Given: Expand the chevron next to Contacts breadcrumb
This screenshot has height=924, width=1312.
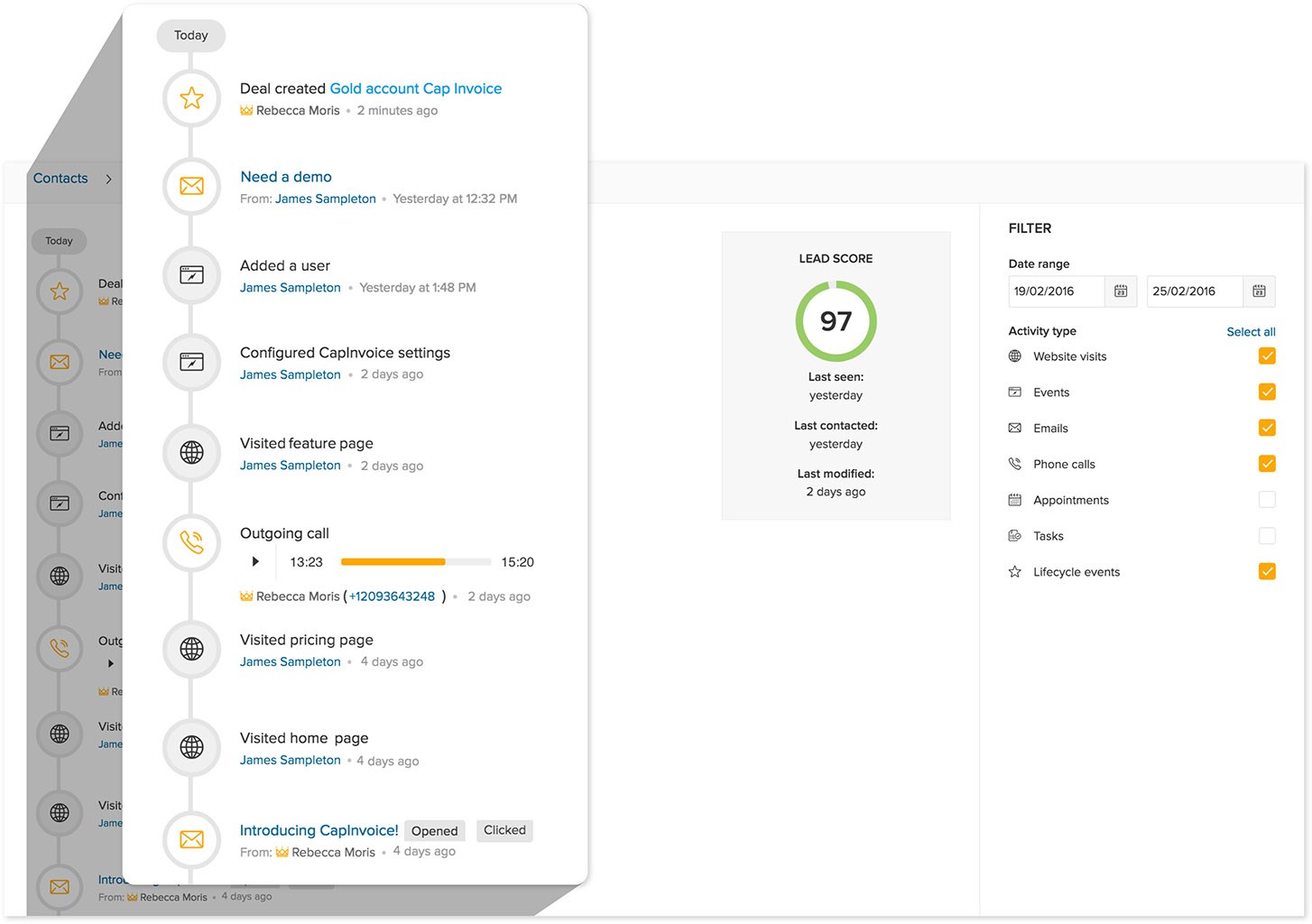Looking at the screenshot, I should point(108,179).
